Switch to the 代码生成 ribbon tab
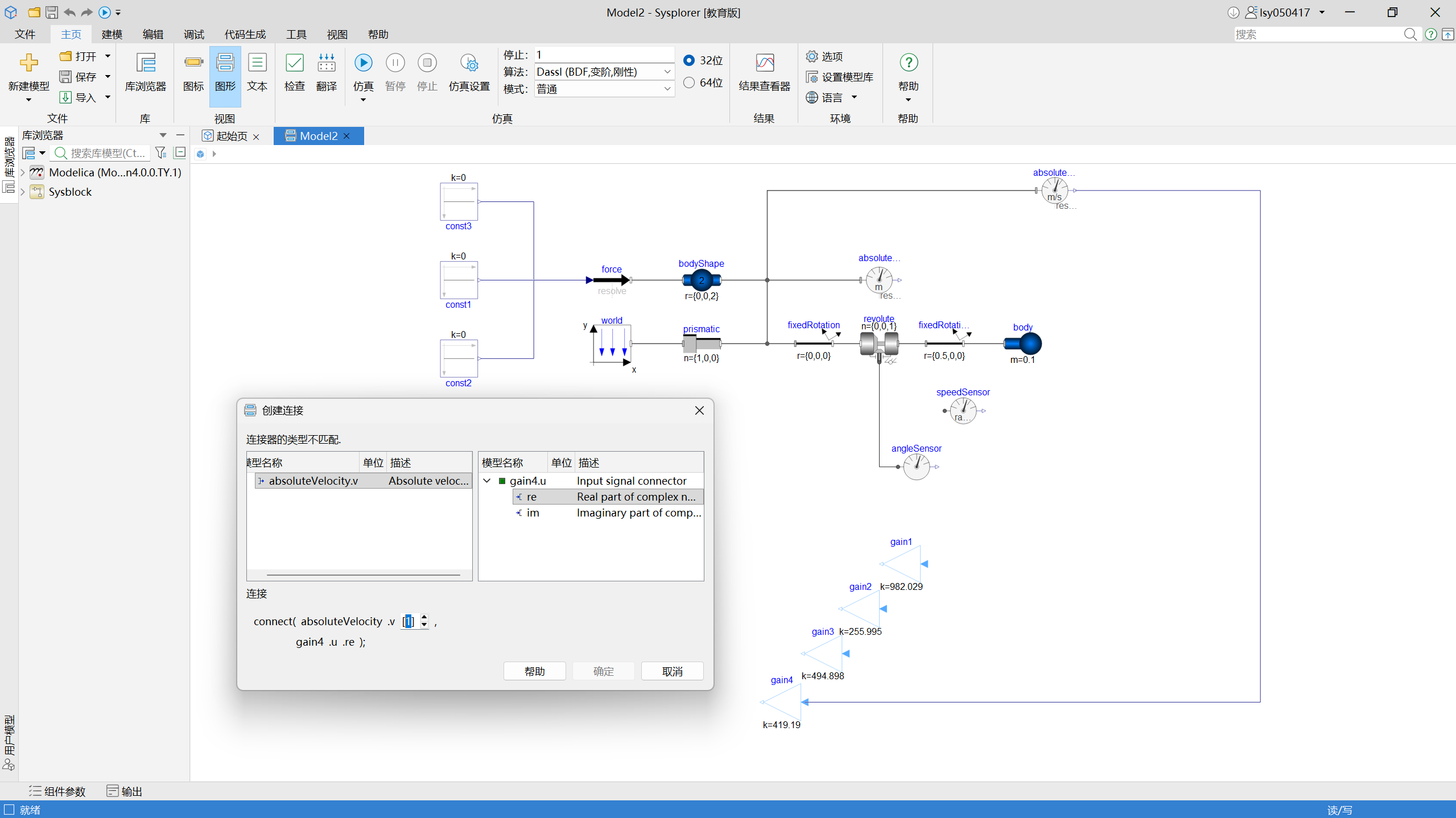1456x818 pixels. 245,34
